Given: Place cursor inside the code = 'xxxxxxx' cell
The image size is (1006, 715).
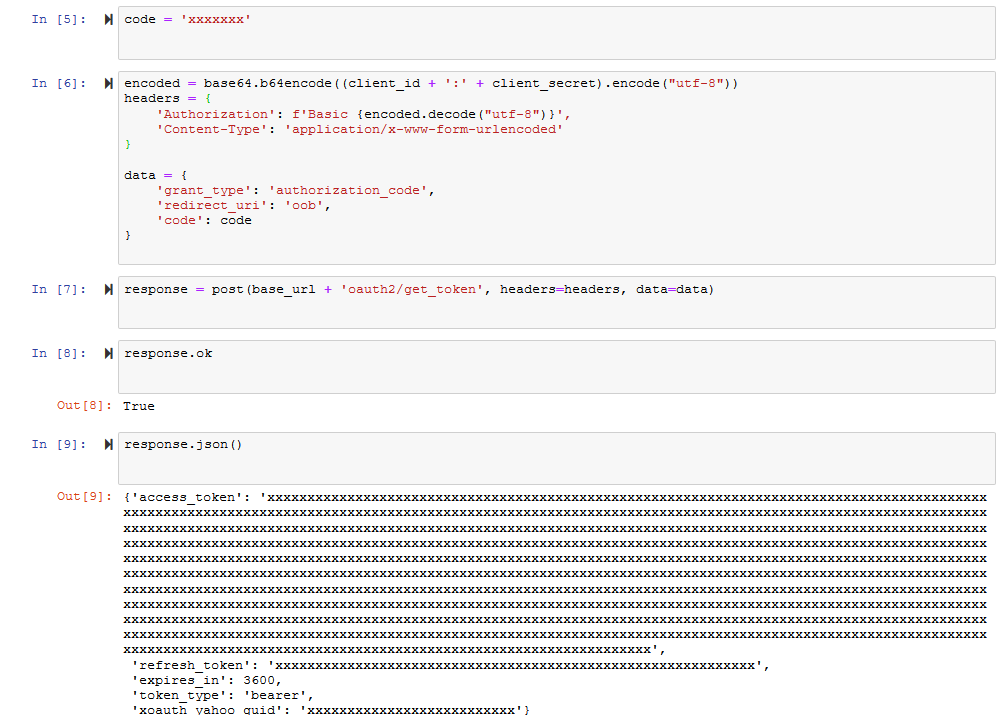Looking at the screenshot, I should tap(250, 19).
